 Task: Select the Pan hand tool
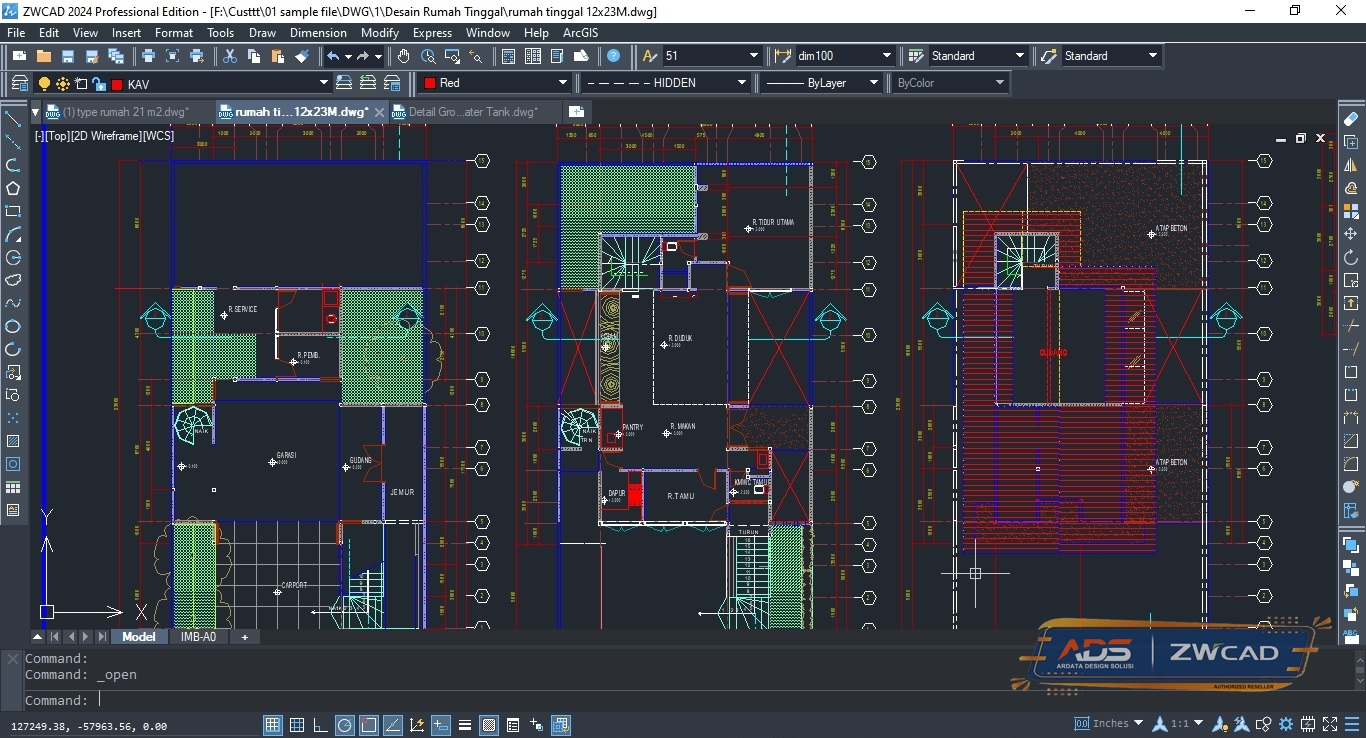(x=403, y=56)
